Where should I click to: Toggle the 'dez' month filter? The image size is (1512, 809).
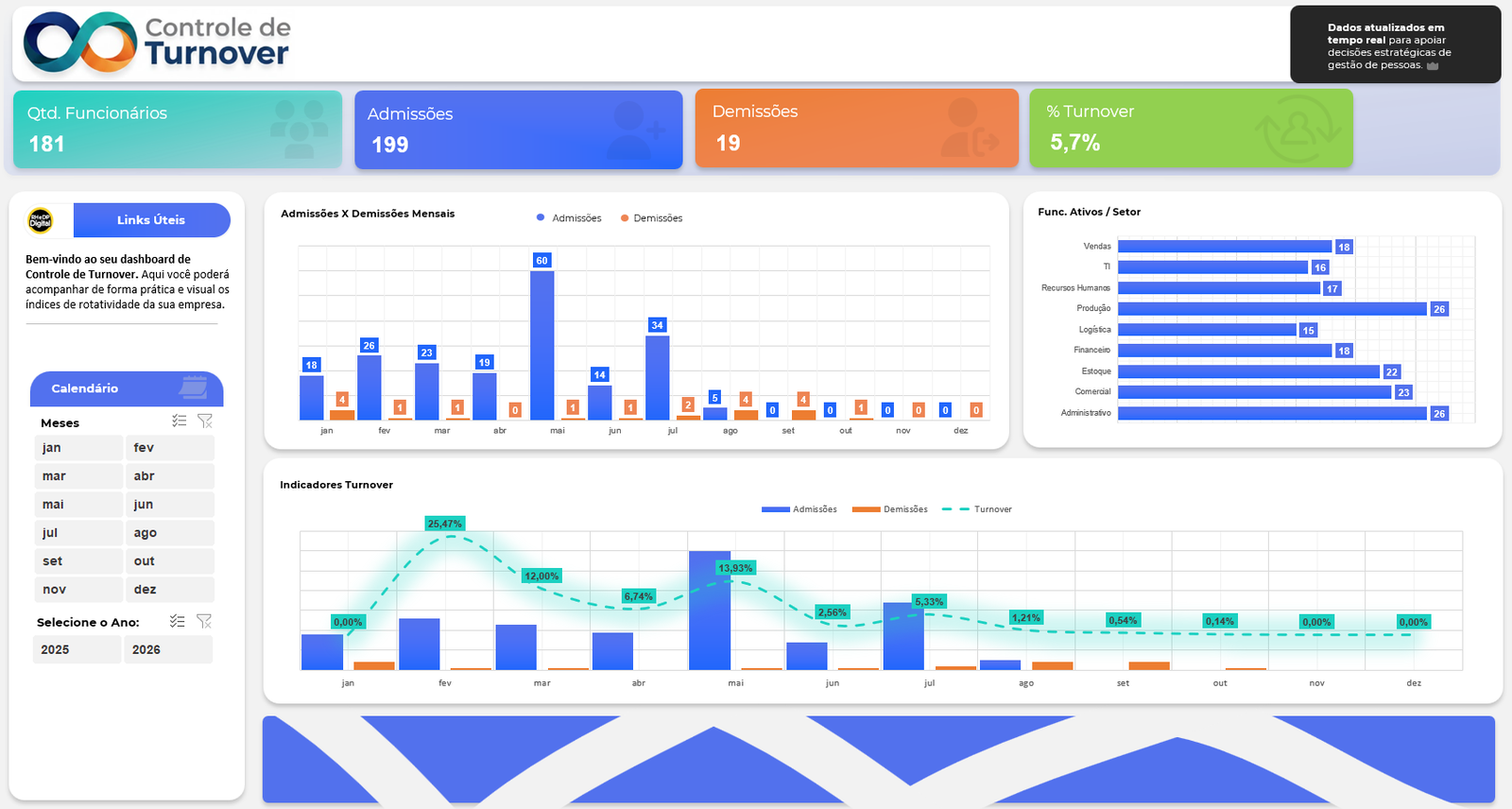(169, 590)
